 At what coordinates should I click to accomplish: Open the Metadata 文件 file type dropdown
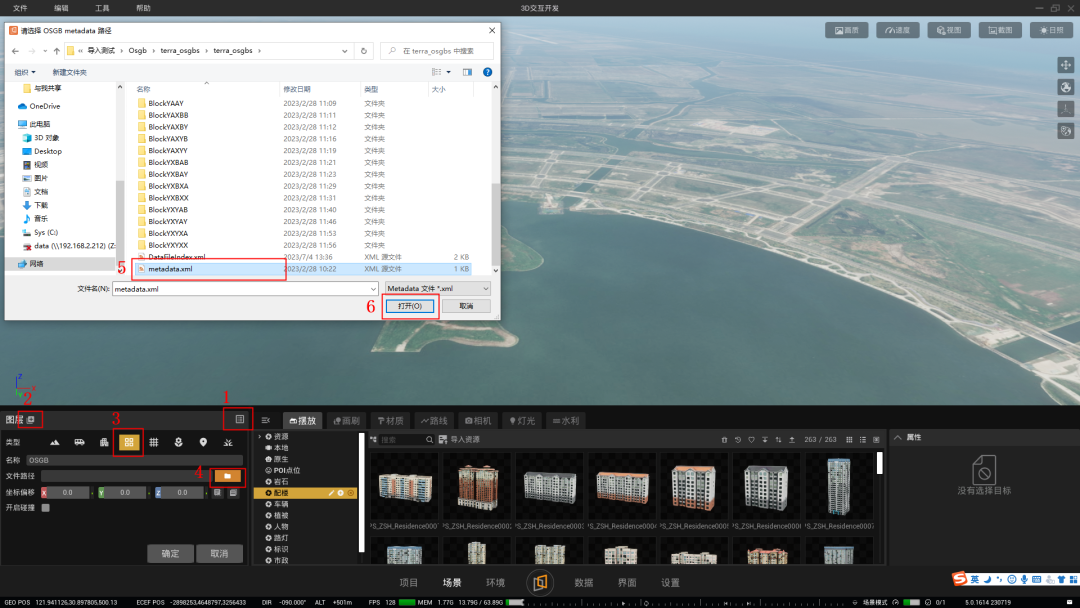(439, 289)
